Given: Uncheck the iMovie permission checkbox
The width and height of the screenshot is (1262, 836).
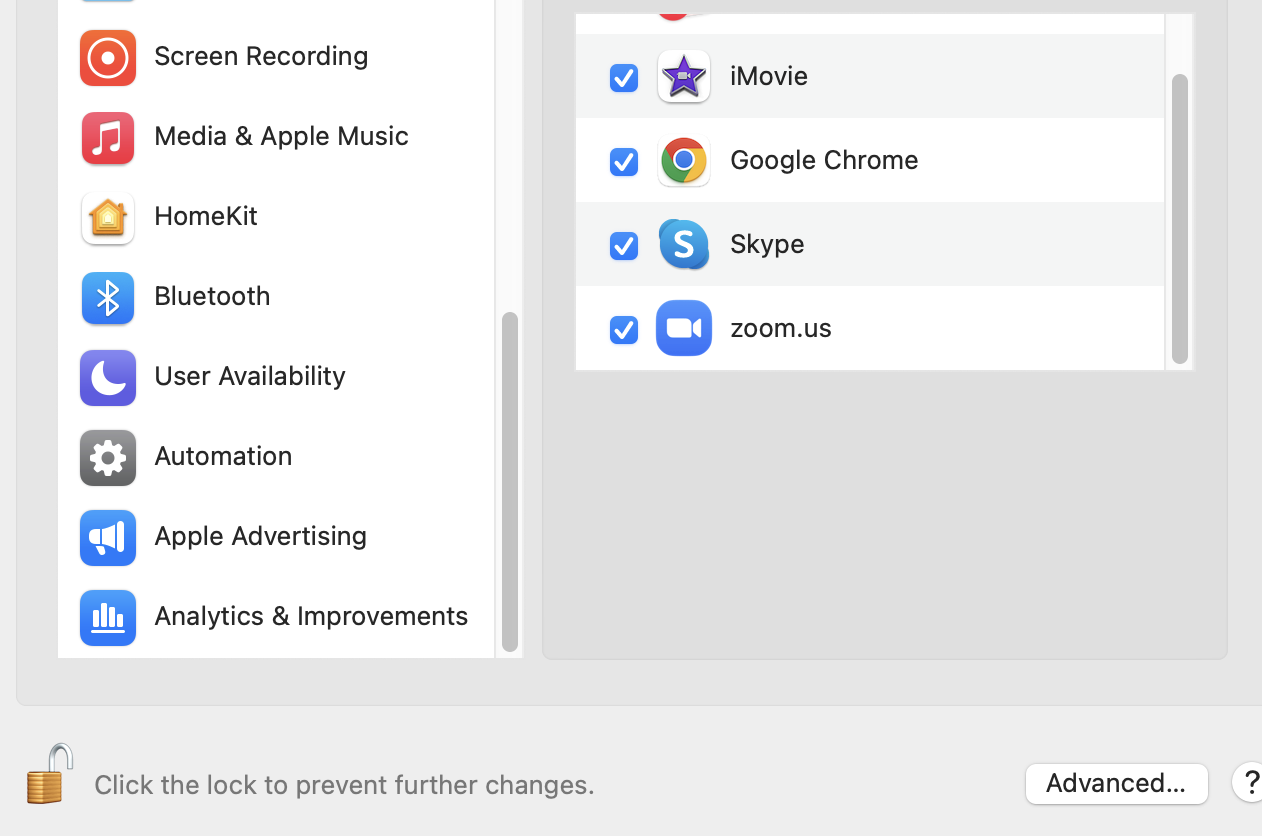Looking at the screenshot, I should (624, 77).
